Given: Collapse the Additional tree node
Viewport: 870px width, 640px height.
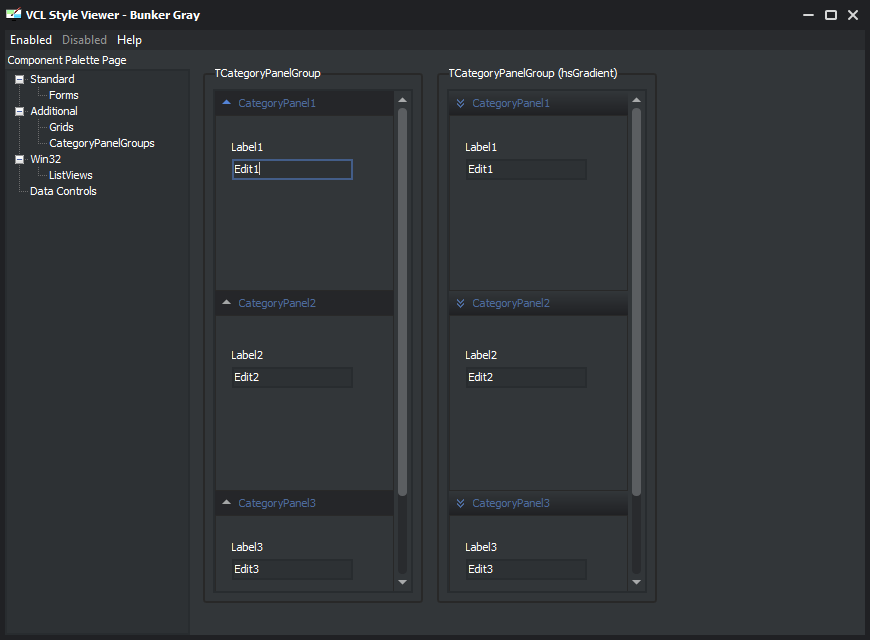Looking at the screenshot, I should [19, 112].
